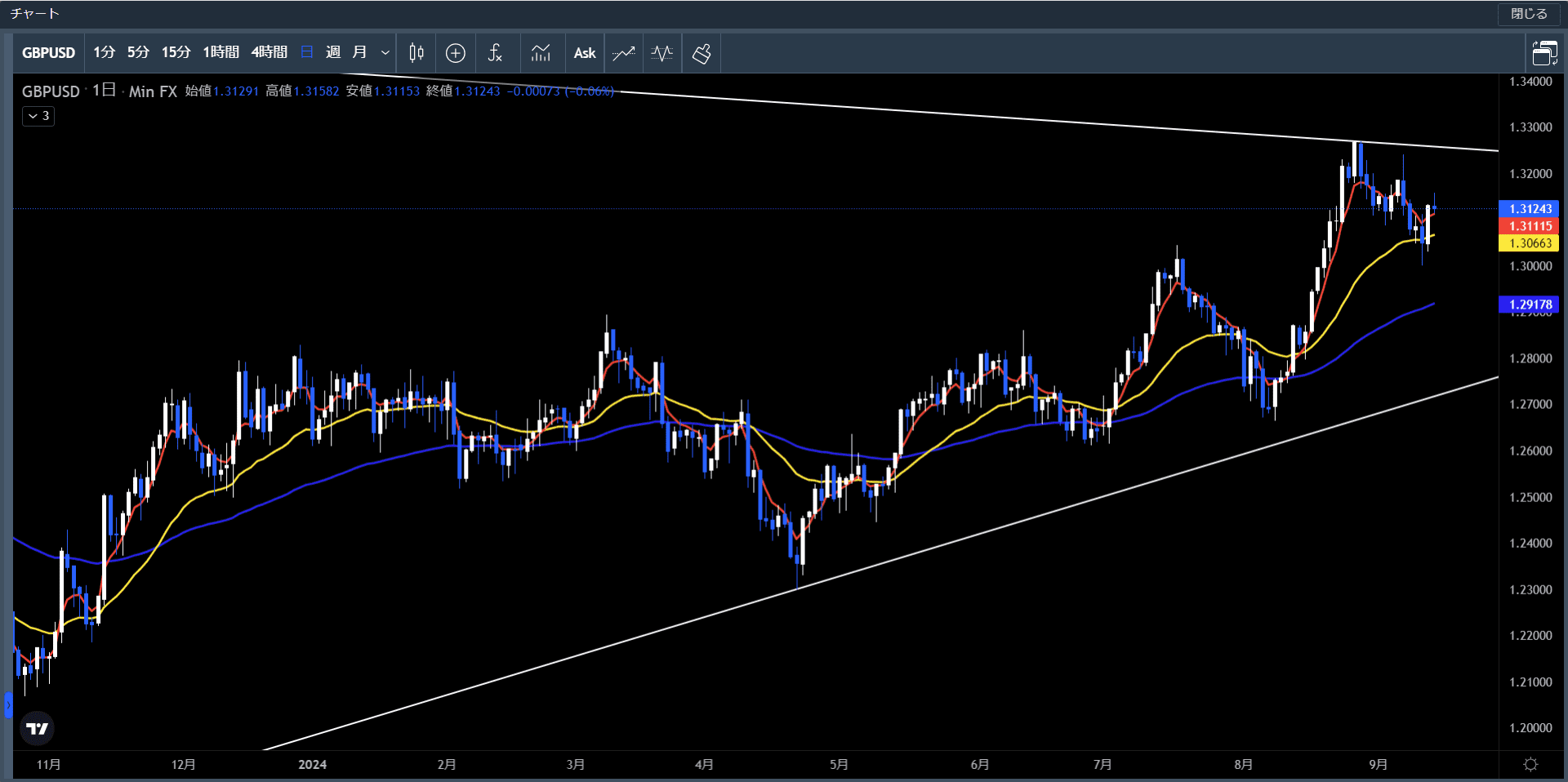Image resolution: width=1568 pixels, height=782 pixels.
Task: Open chart settings gear icon
Action: 1530,765
